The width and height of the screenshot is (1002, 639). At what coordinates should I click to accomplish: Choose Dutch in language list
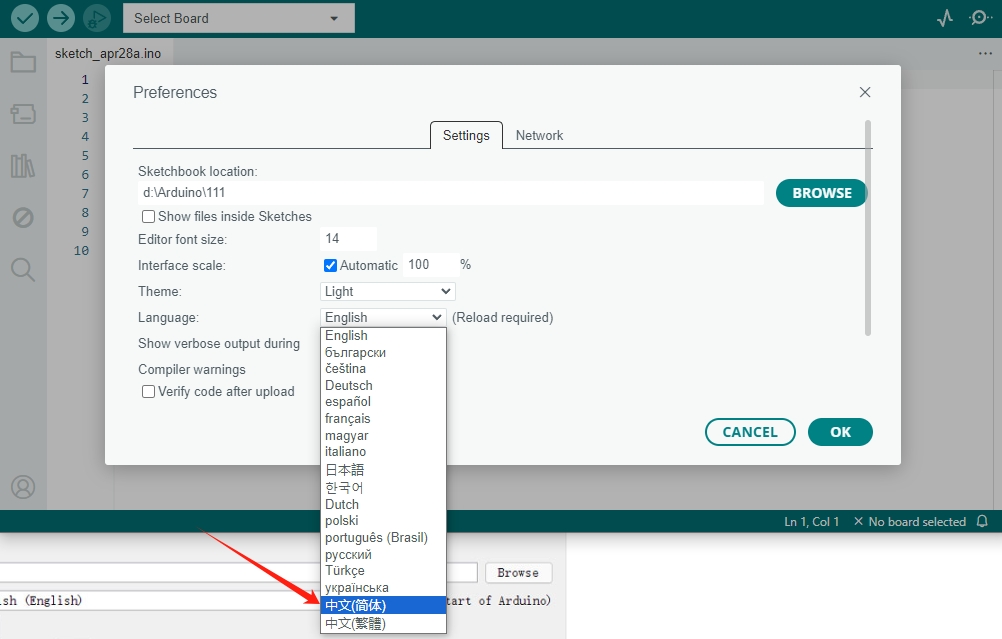pos(383,504)
